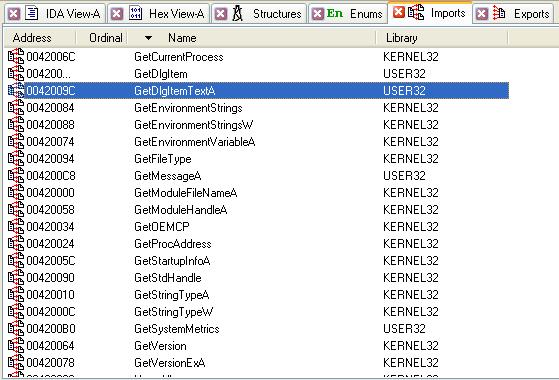The height and width of the screenshot is (380, 559).
Task: Select the GetOEMCP import name
Action: point(162,227)
